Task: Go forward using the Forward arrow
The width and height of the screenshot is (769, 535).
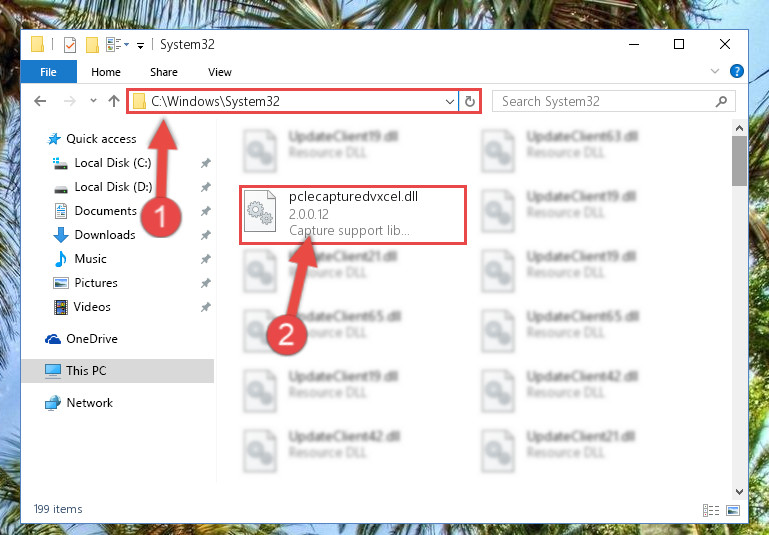Action: 70,101
